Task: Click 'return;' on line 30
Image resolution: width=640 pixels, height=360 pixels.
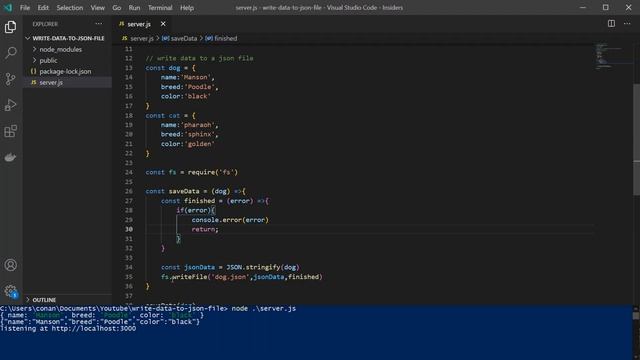Action: click(x=205, y=229)
